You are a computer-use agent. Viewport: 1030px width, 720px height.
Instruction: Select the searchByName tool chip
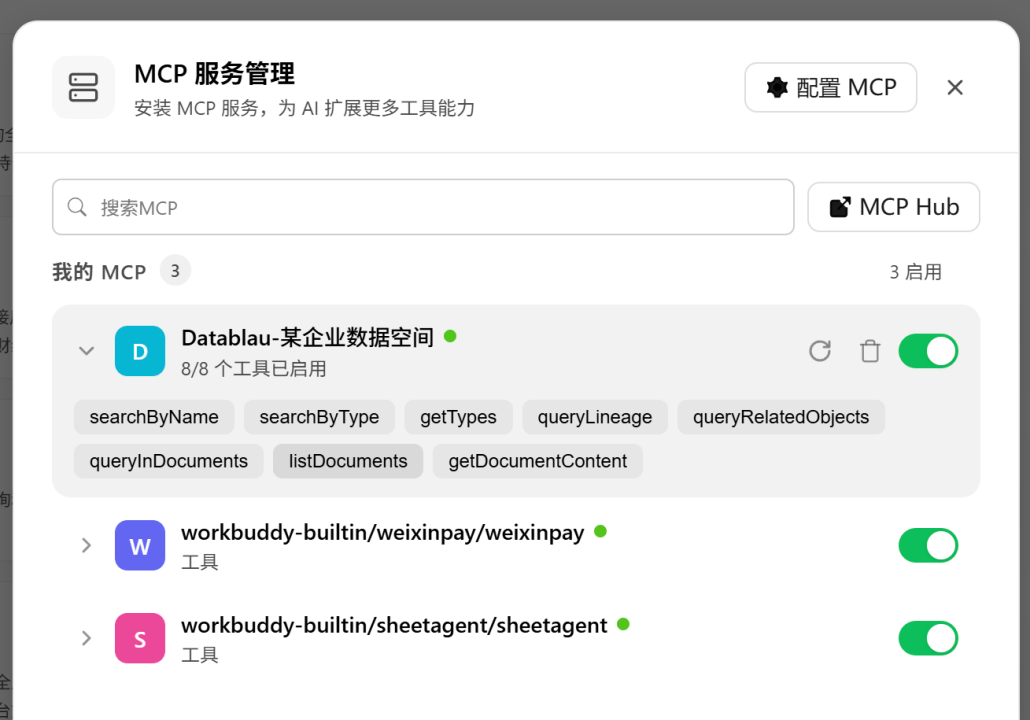click(154, 417)
